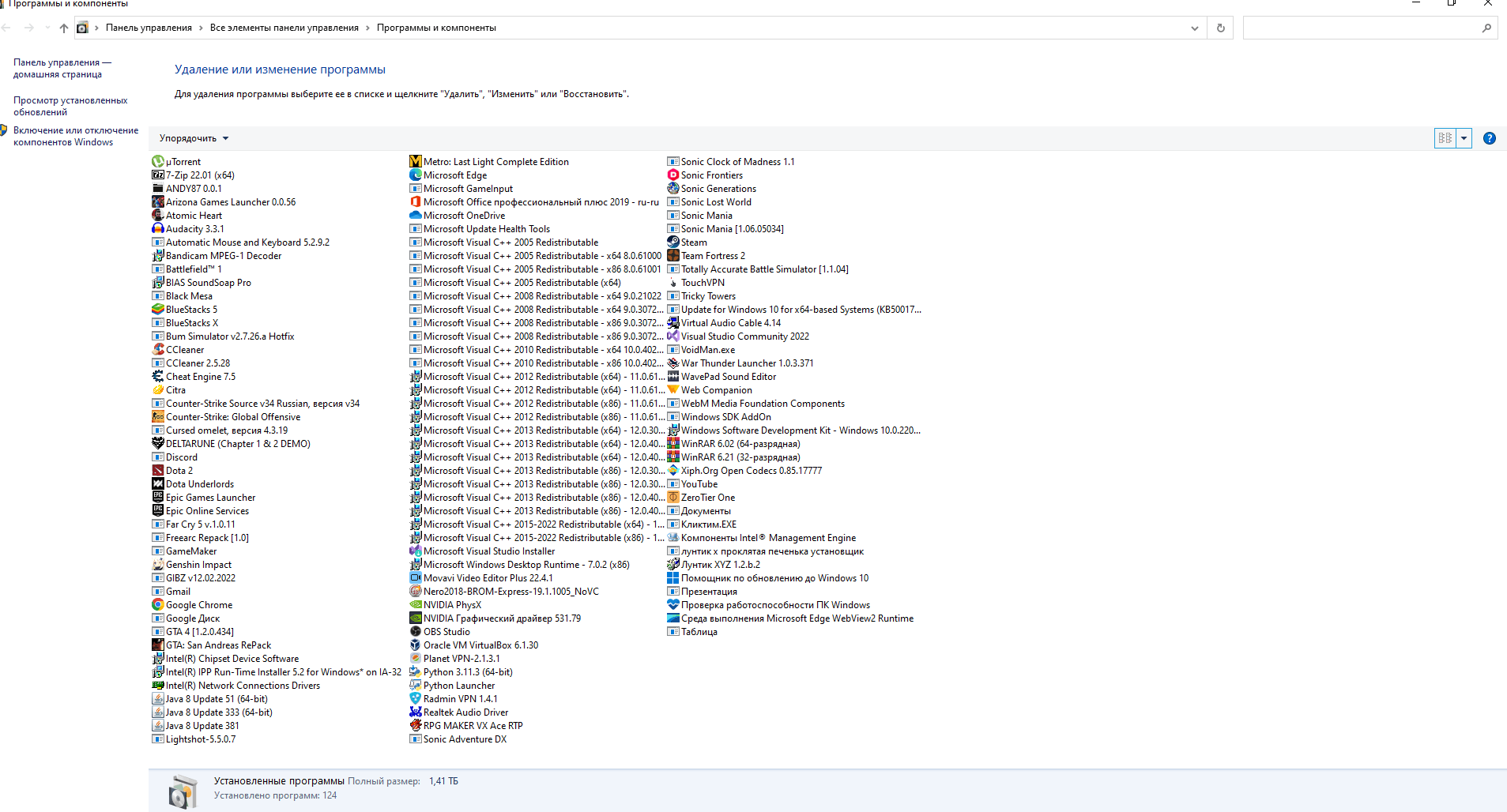Viewport: 1507px width, 812px height.
Task: Select Лунтик XYZ 1.2.b.2 entry
Action: [714, 564]
